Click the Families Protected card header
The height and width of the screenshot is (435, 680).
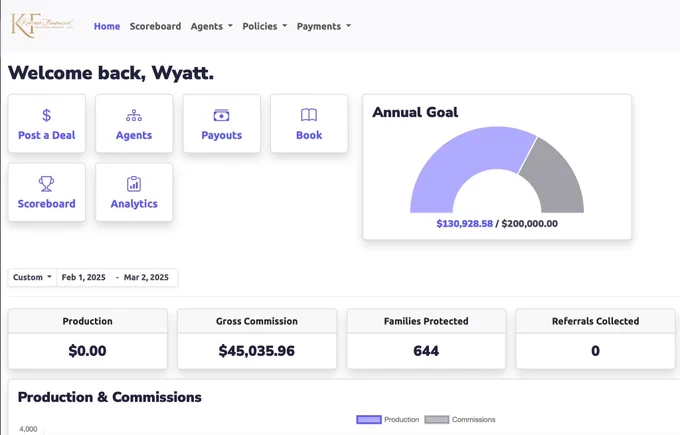426,321
